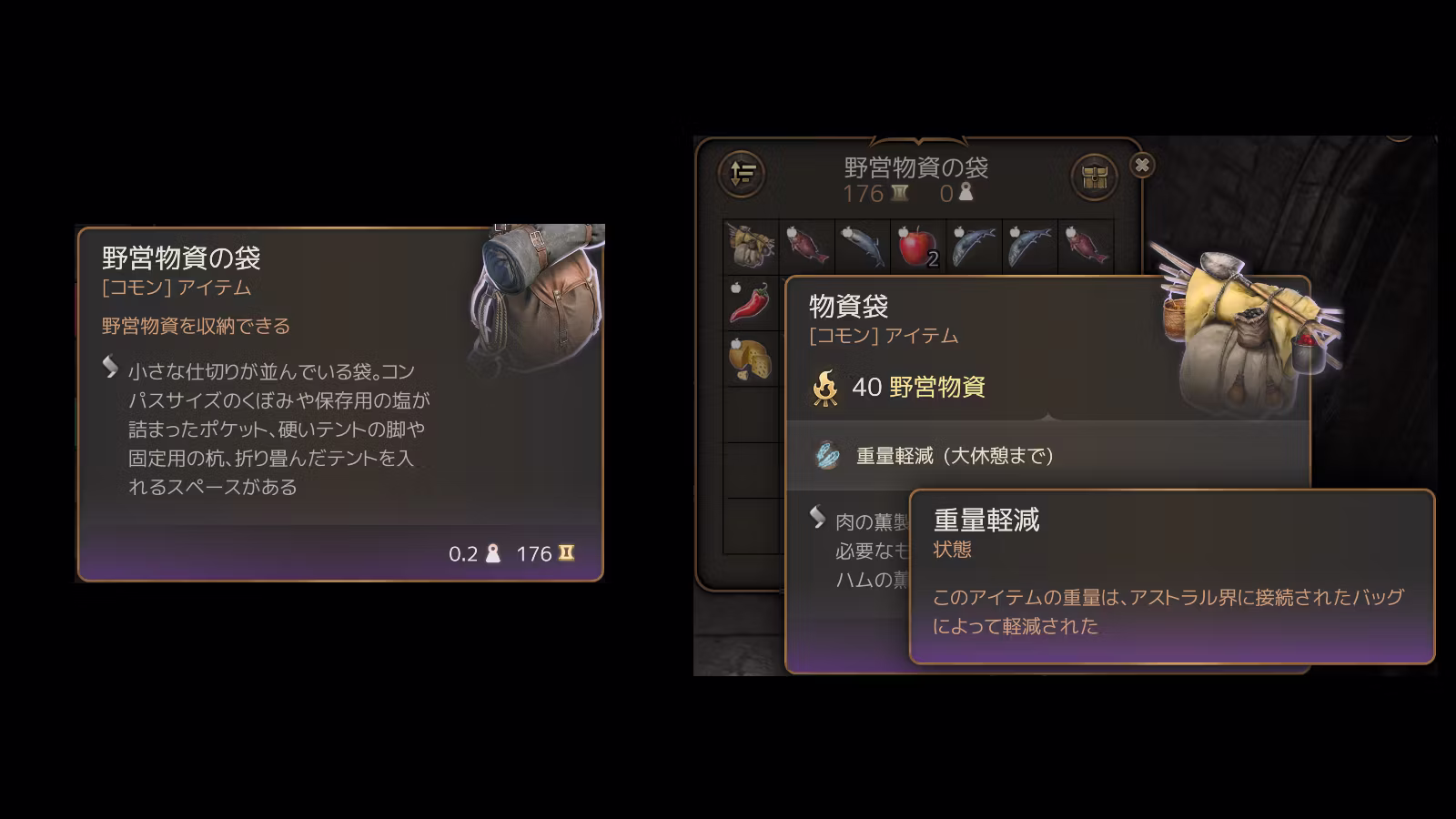The width and height of the screenshot is (1456, 819).
Task: Pick the red fish beside the supply pack
Action: (x=807, y=247)
